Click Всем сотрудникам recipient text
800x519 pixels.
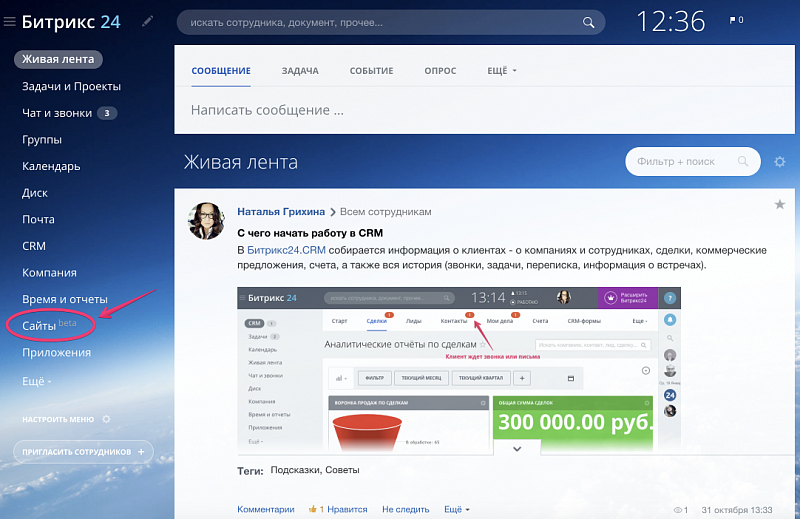pyautogui.click(x=386, y=211)
